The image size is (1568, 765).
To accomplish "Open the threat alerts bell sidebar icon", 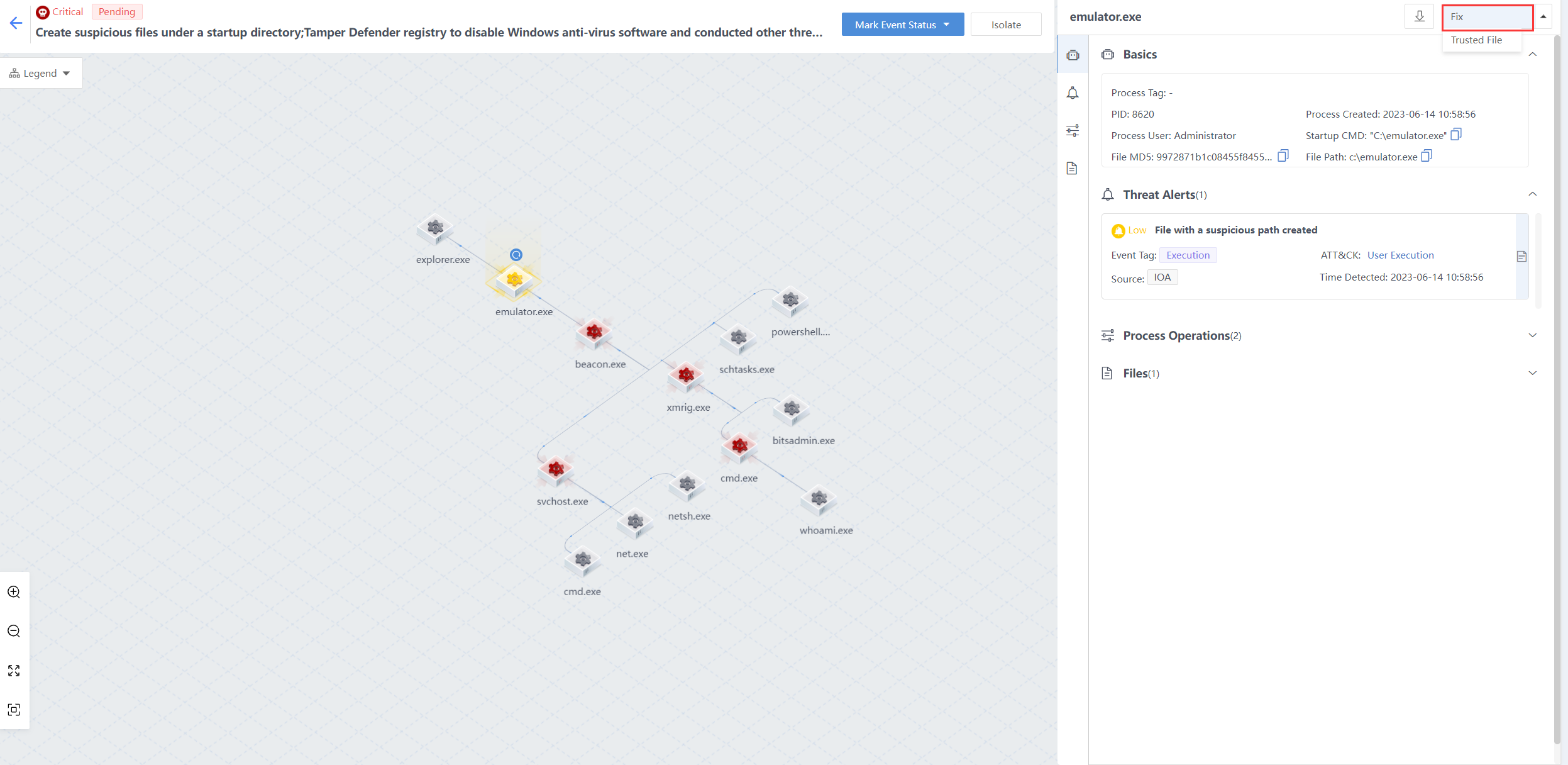I will point(1073,93).
